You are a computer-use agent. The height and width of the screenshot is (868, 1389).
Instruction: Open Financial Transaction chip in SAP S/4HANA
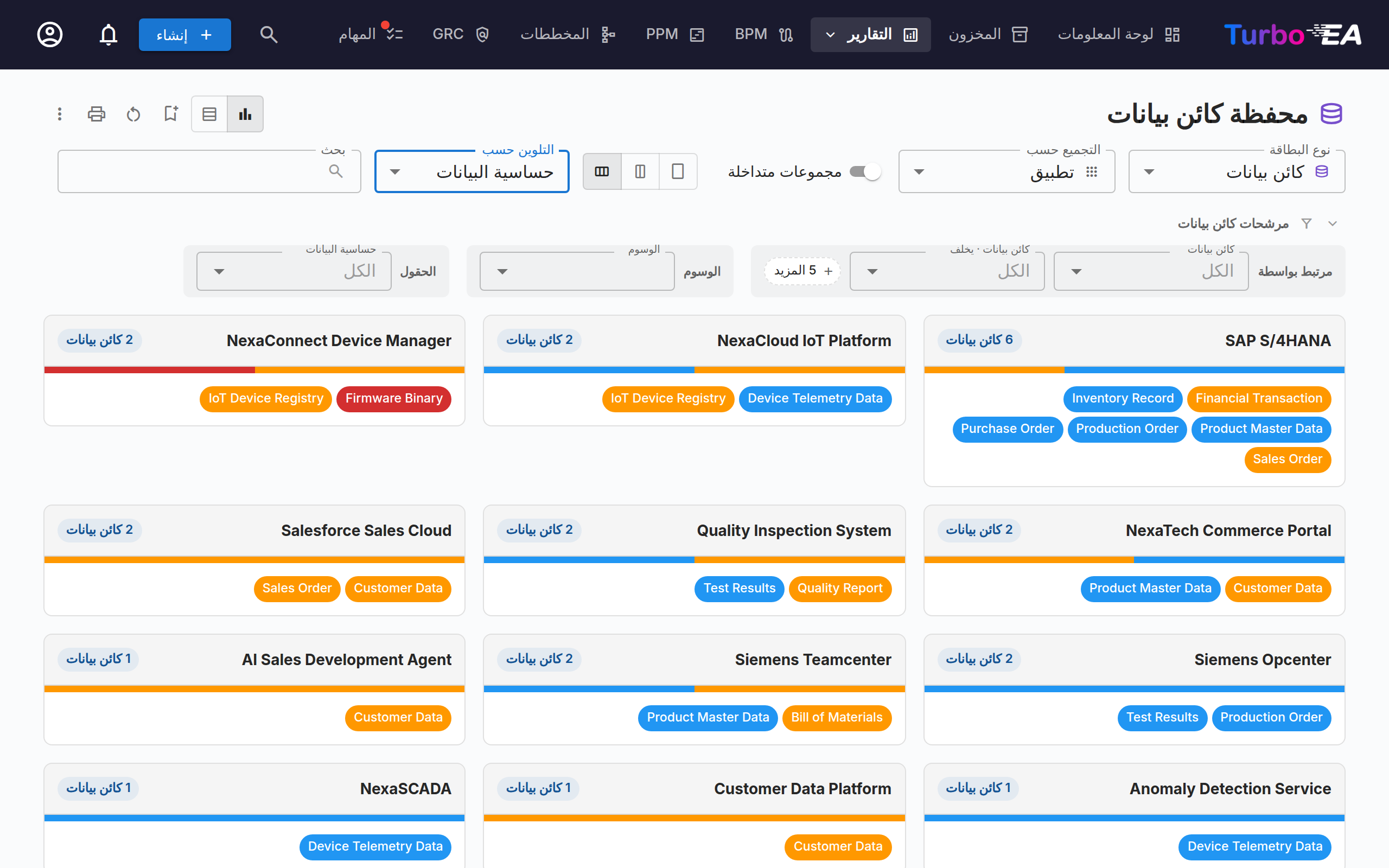coord(1258,398)
